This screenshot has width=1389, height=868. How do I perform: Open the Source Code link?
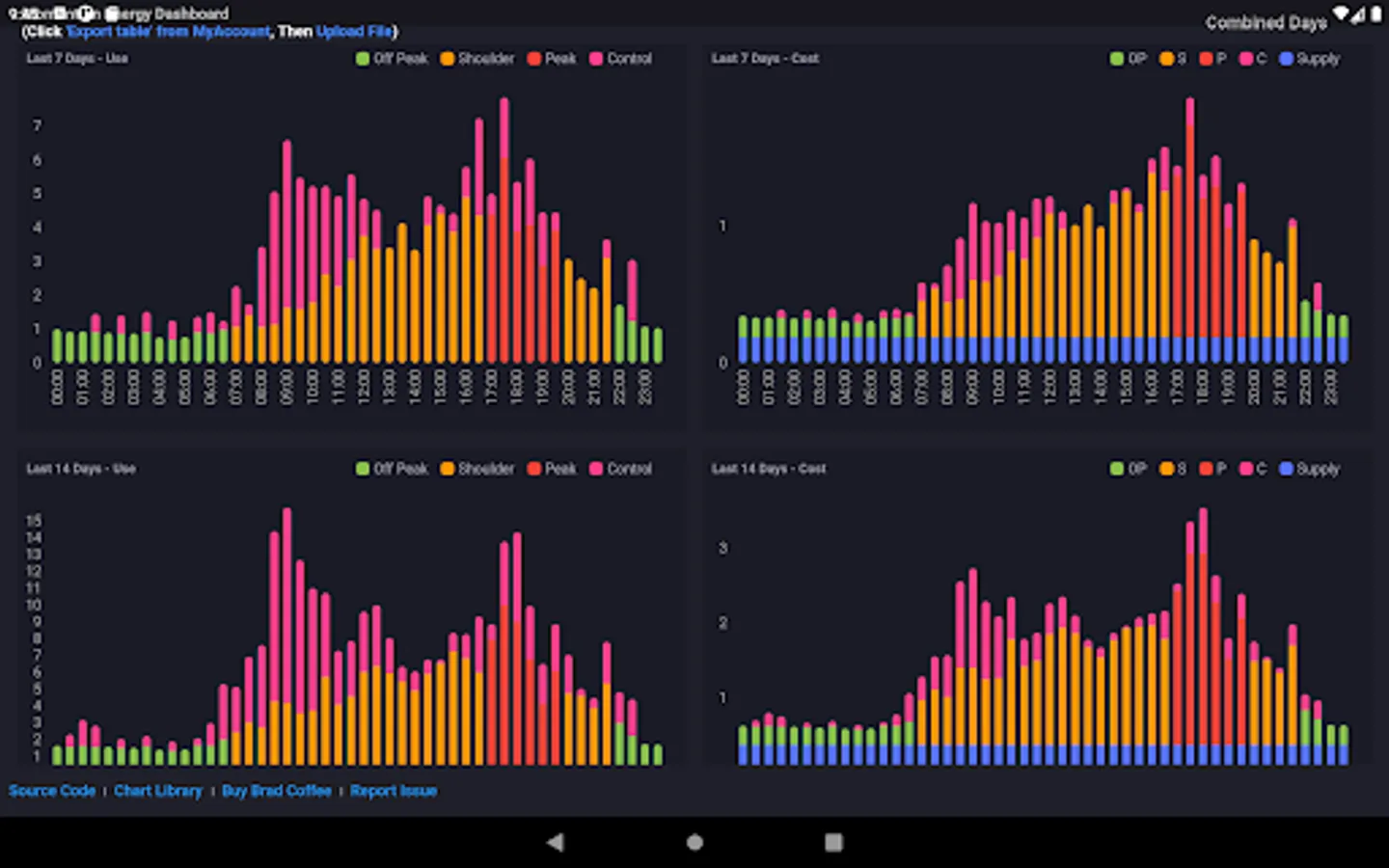tap(52, 791)
